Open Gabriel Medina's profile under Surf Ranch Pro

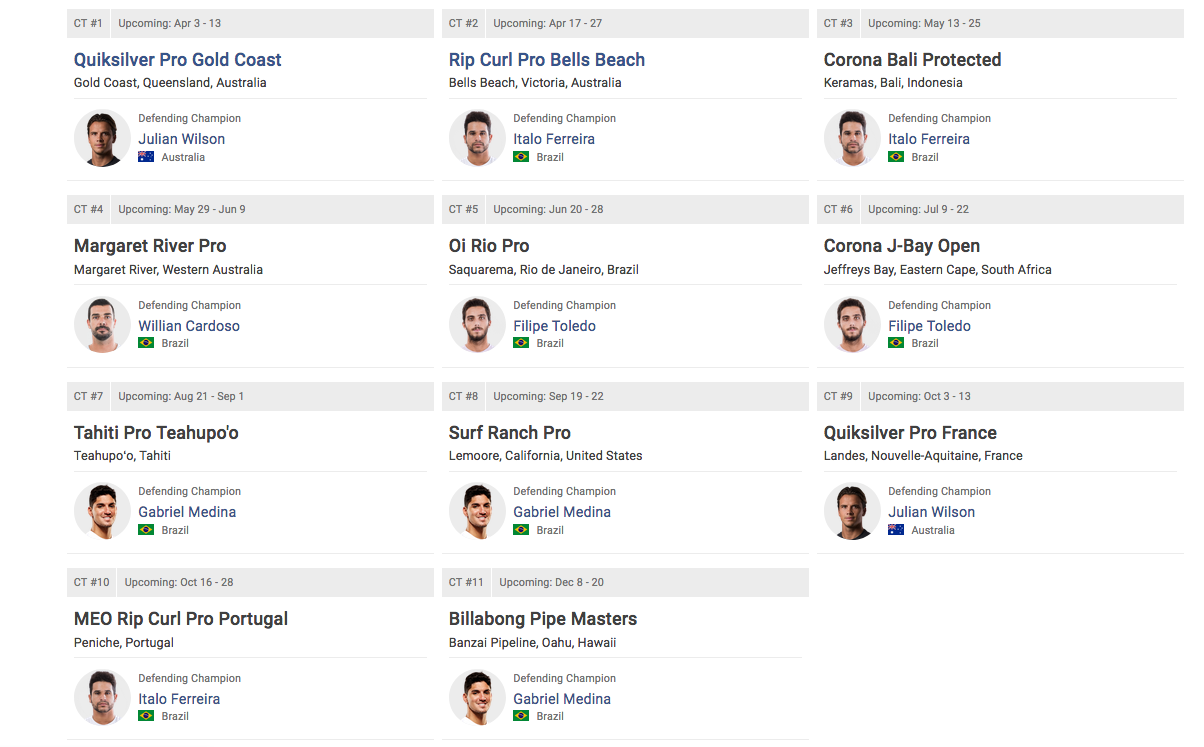tap(562, 512)
